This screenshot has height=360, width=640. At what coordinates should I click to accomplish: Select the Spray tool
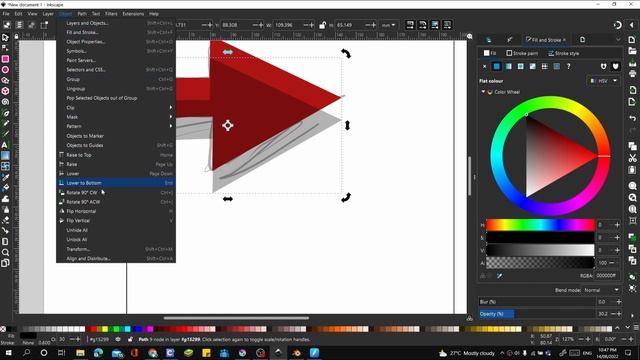(5, 209)
